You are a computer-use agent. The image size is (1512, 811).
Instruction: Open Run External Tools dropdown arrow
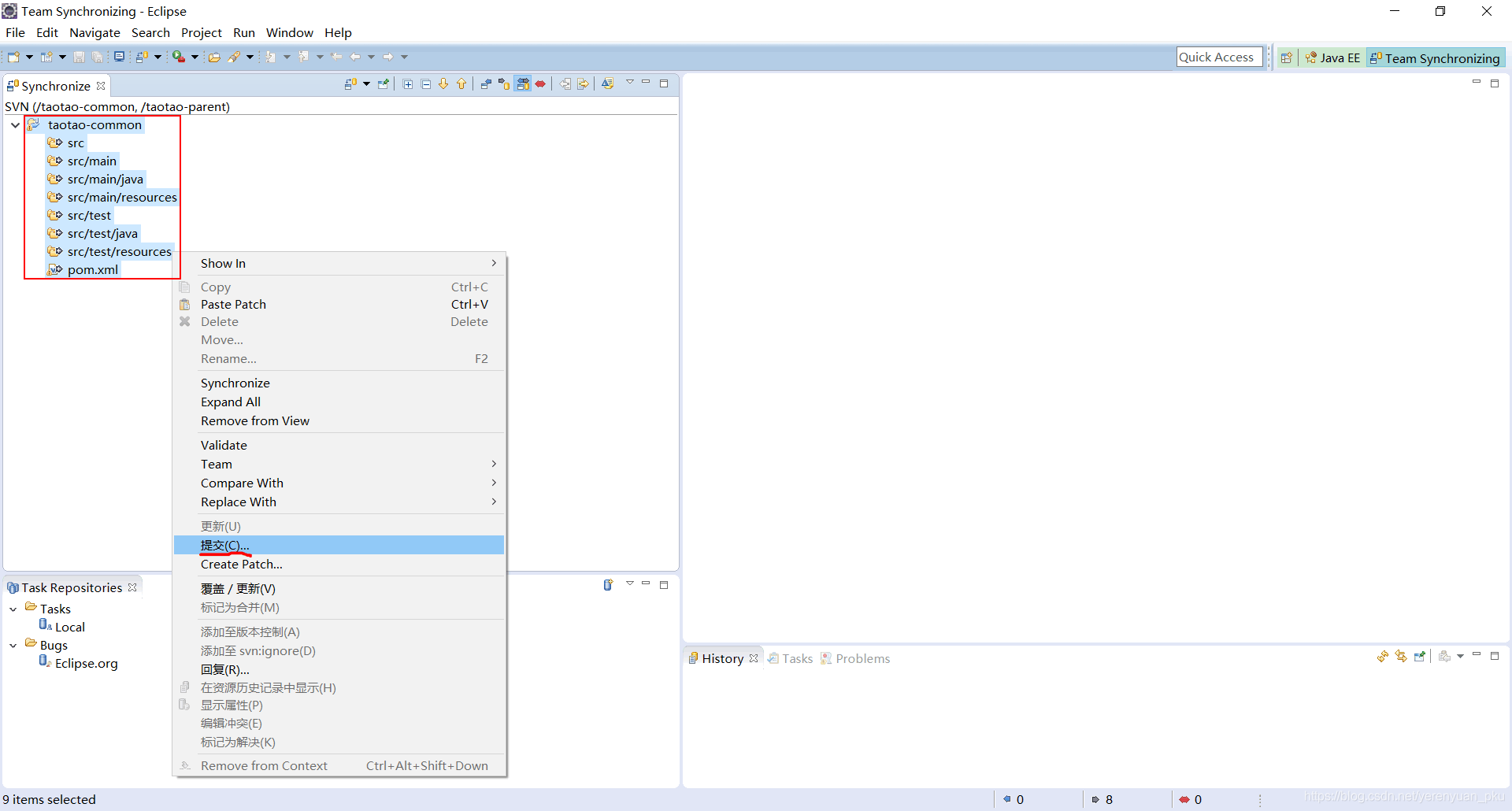click(x=195, y=57)
